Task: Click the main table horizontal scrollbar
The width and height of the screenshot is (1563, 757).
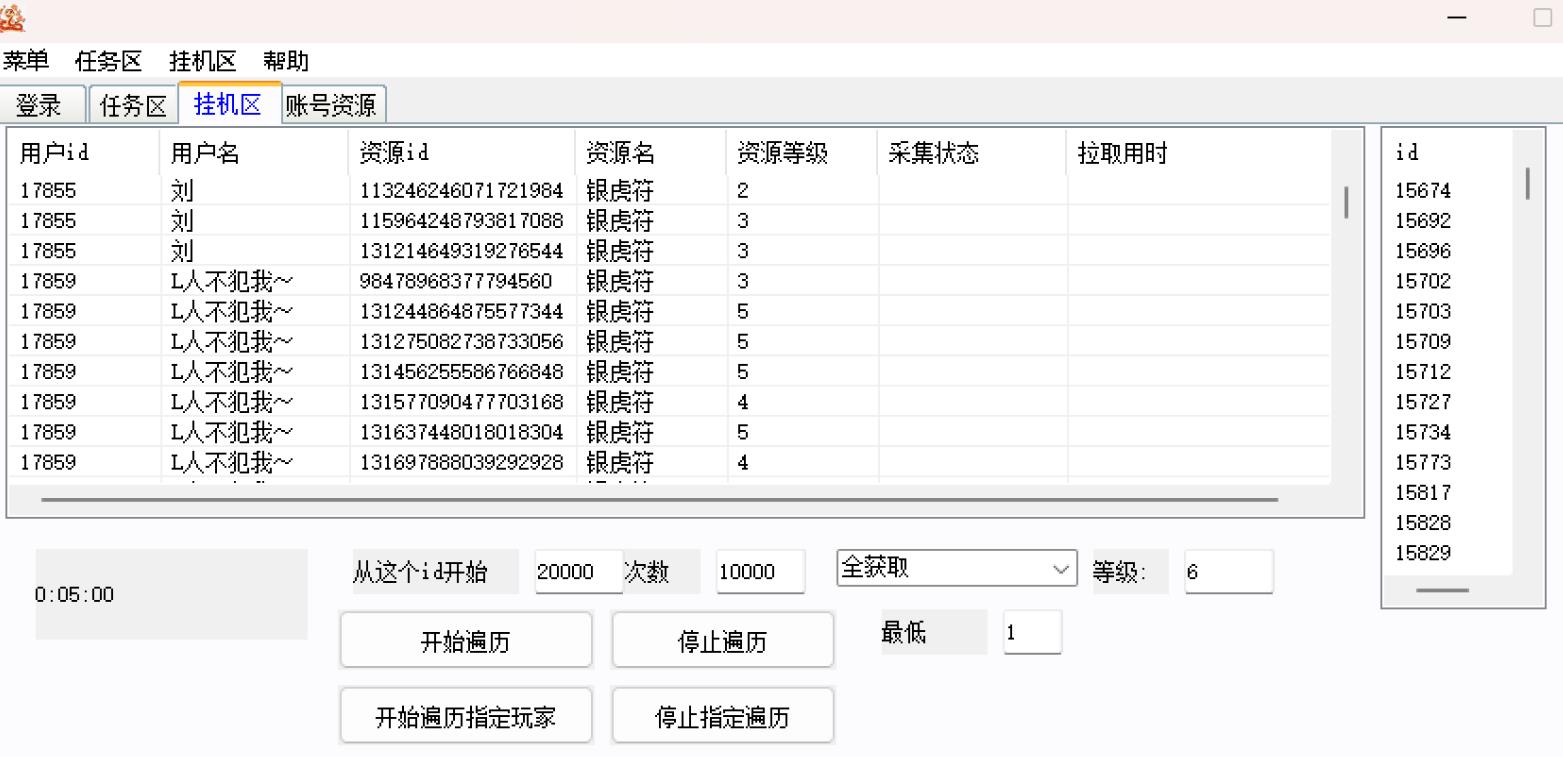Action: [x=660, y=499]
